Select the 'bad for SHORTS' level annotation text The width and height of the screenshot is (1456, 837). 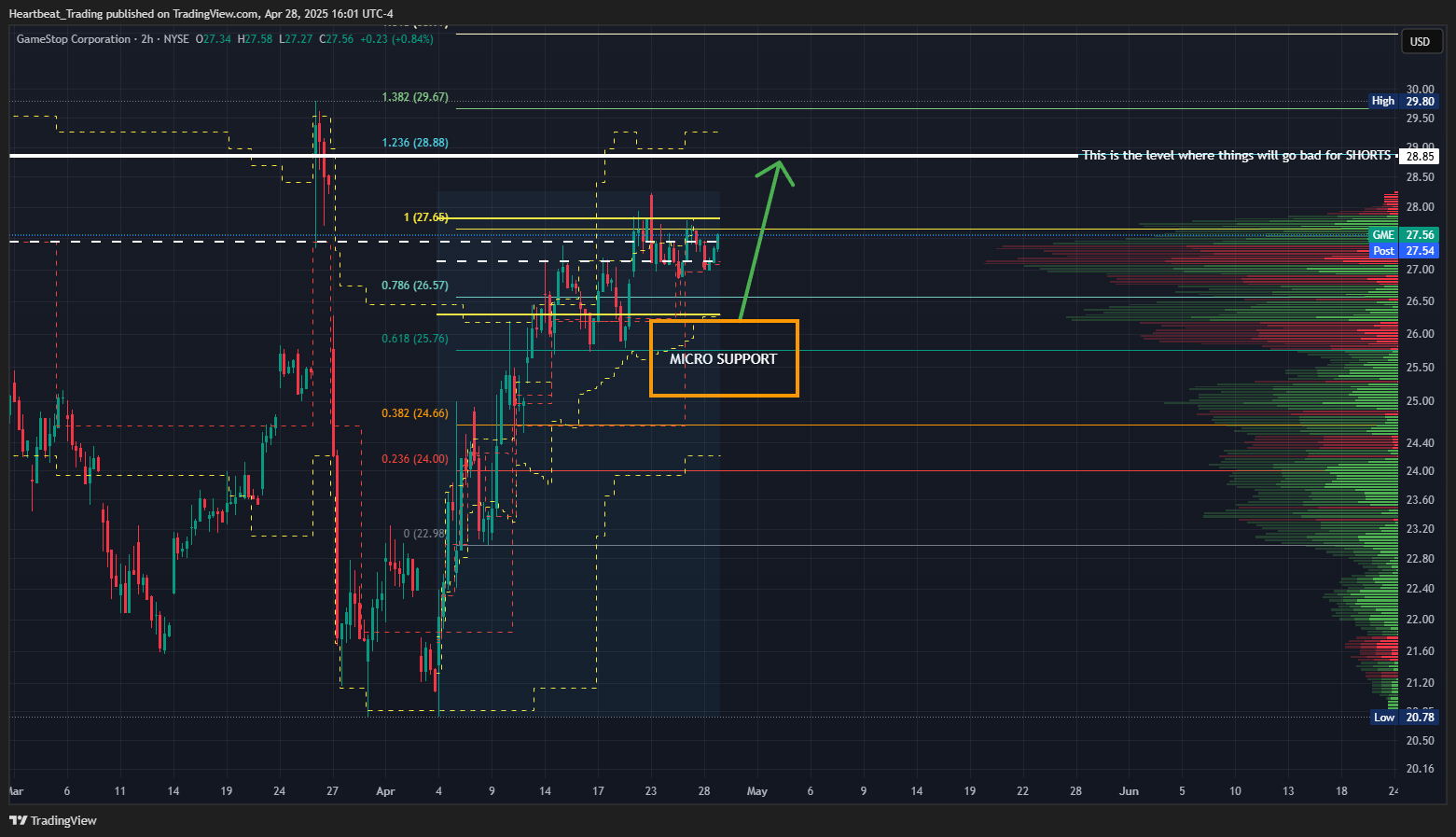click(1236, 155)
